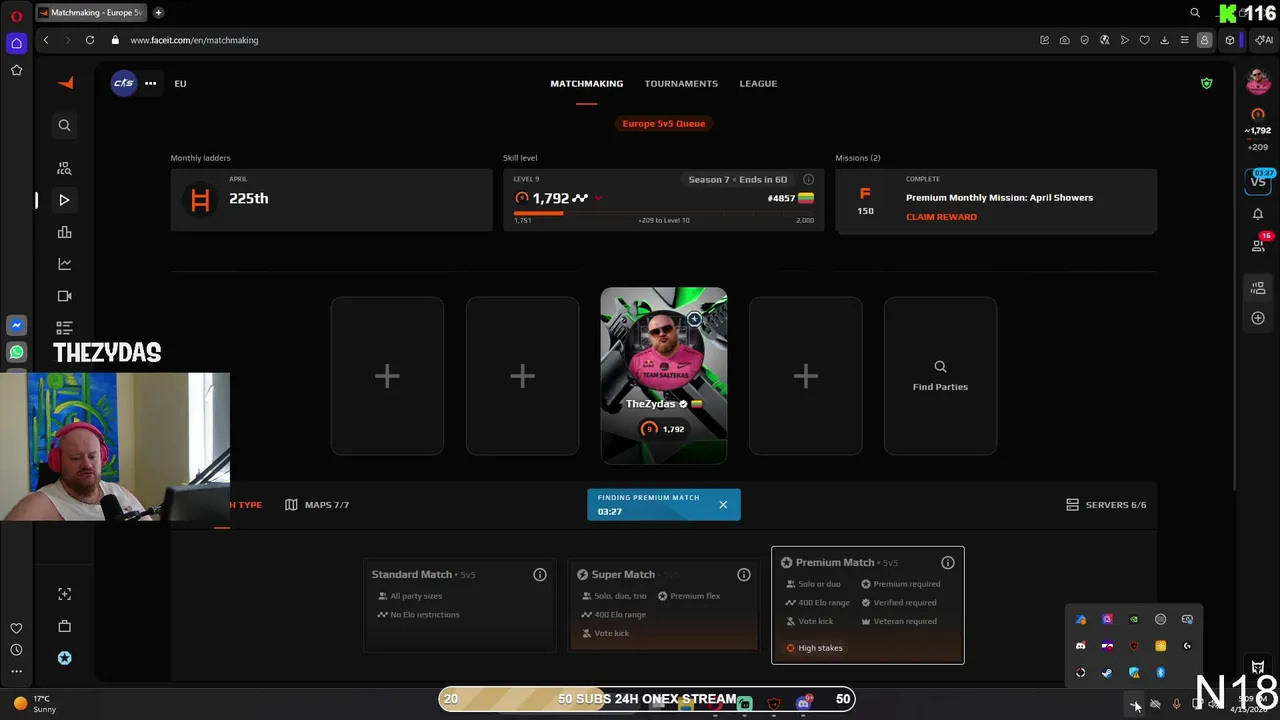Add player to second empty party slot
Viewport: 1280px width, 720px height.
(x=522, y=376)
